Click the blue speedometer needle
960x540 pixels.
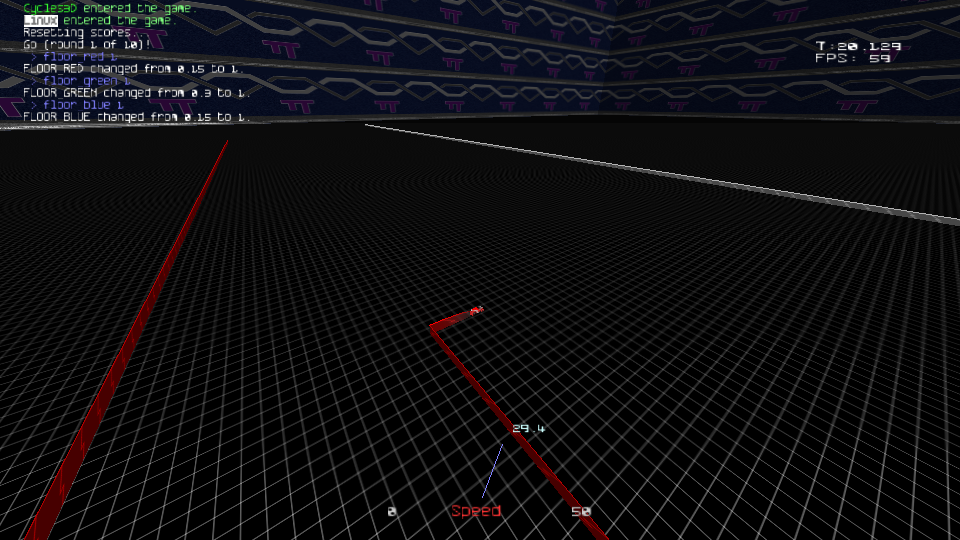click(492, 471)
